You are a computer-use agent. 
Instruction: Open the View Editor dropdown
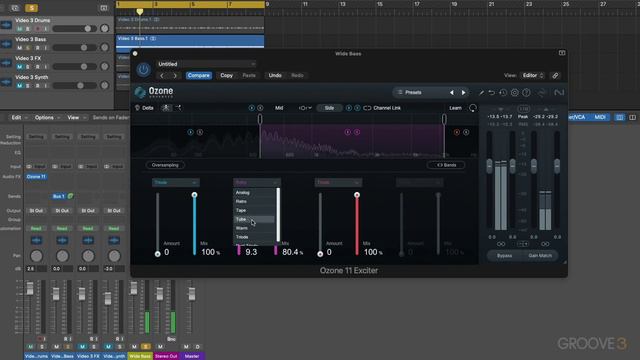[x=533, y=76]
